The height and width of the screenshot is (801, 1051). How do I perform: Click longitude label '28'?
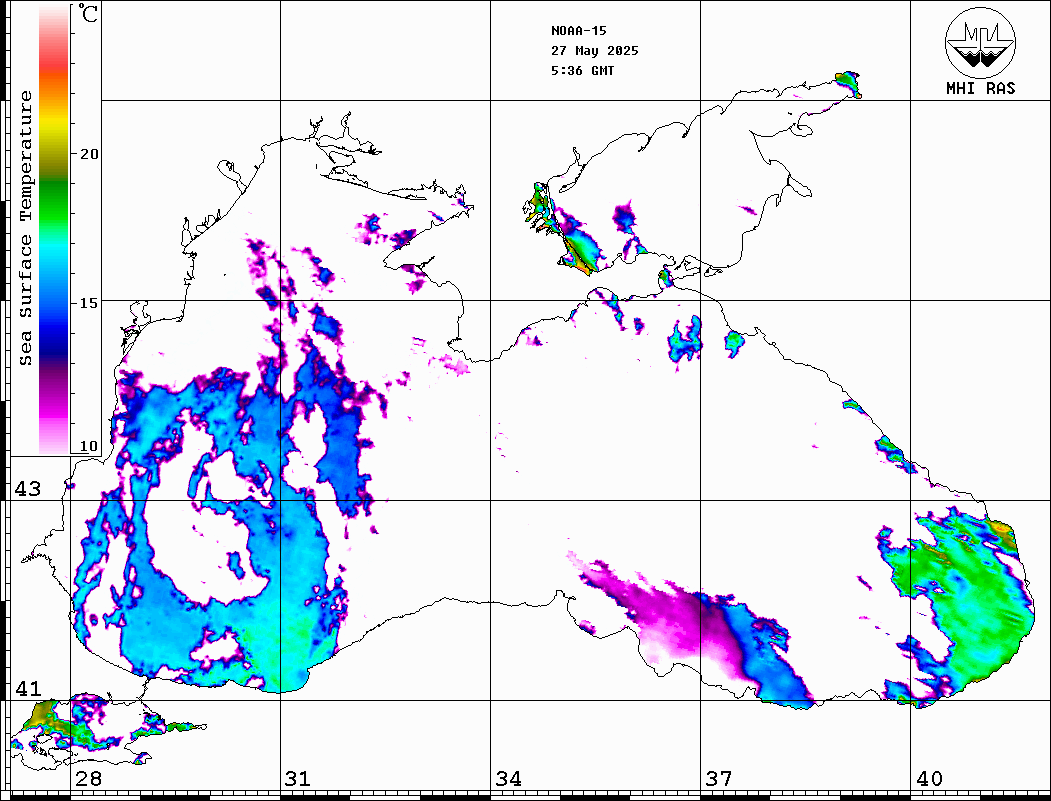click(88, 778)
